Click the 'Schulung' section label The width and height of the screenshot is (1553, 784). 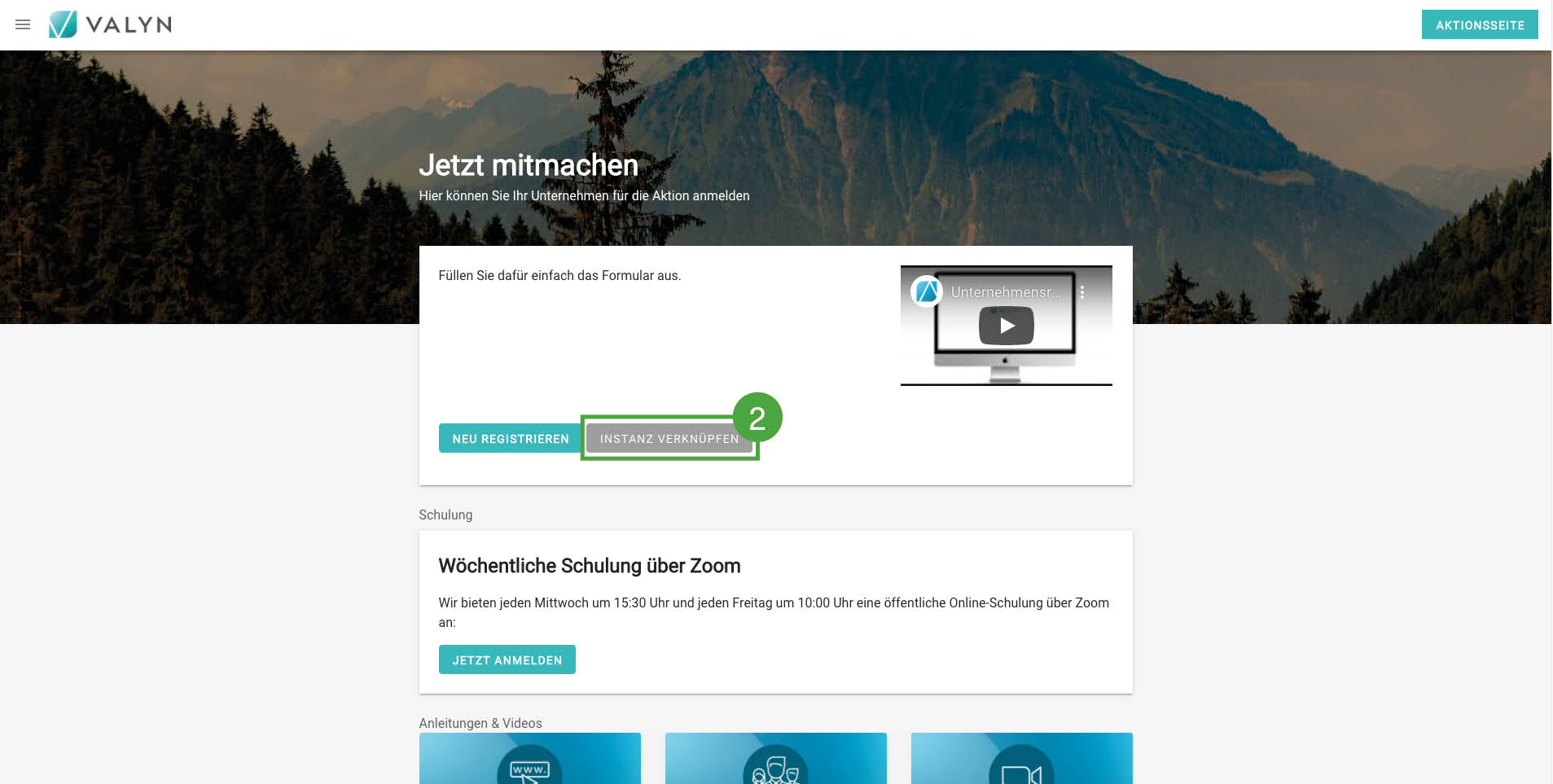tap(445, 515)
